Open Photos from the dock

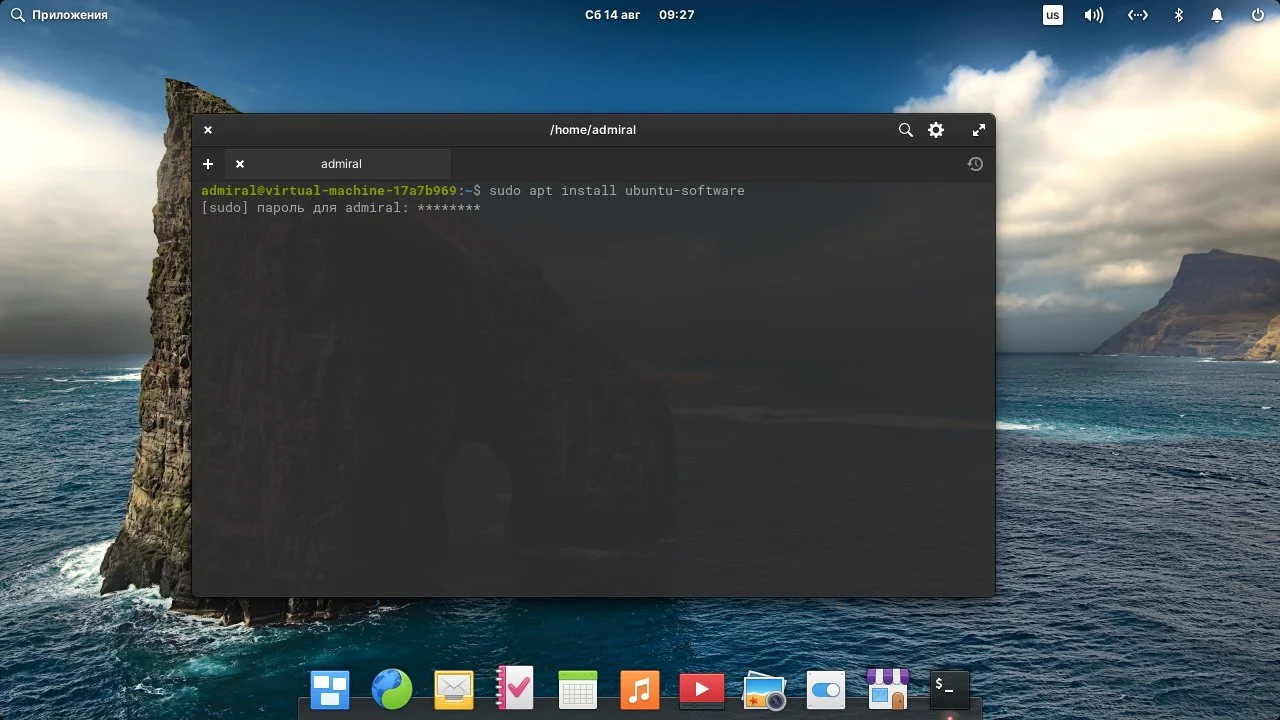(763, 689)
